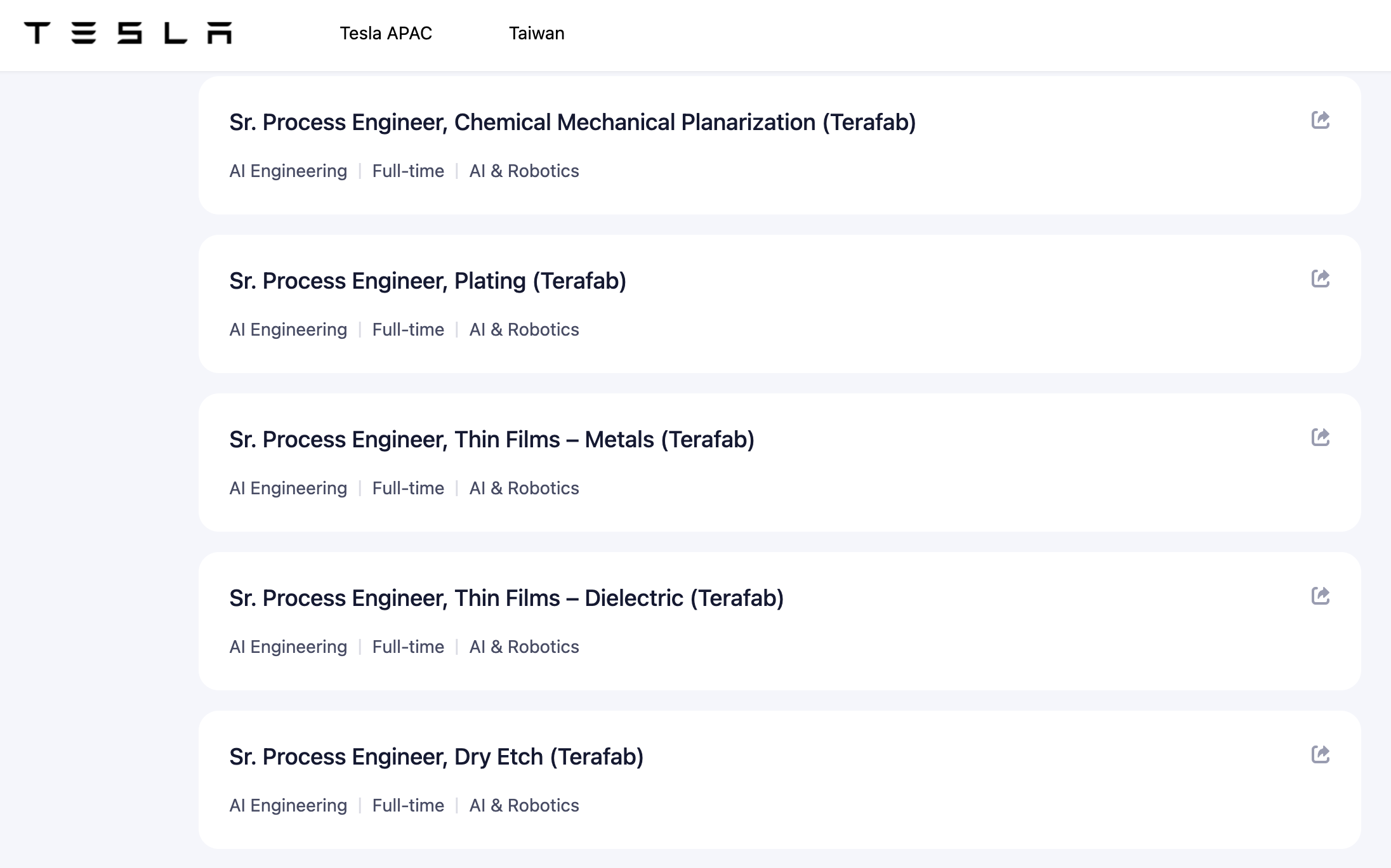Share the Thin Films – Dielectric job
Viewport: 1391px width, 868px height.
pos(1320,596)
